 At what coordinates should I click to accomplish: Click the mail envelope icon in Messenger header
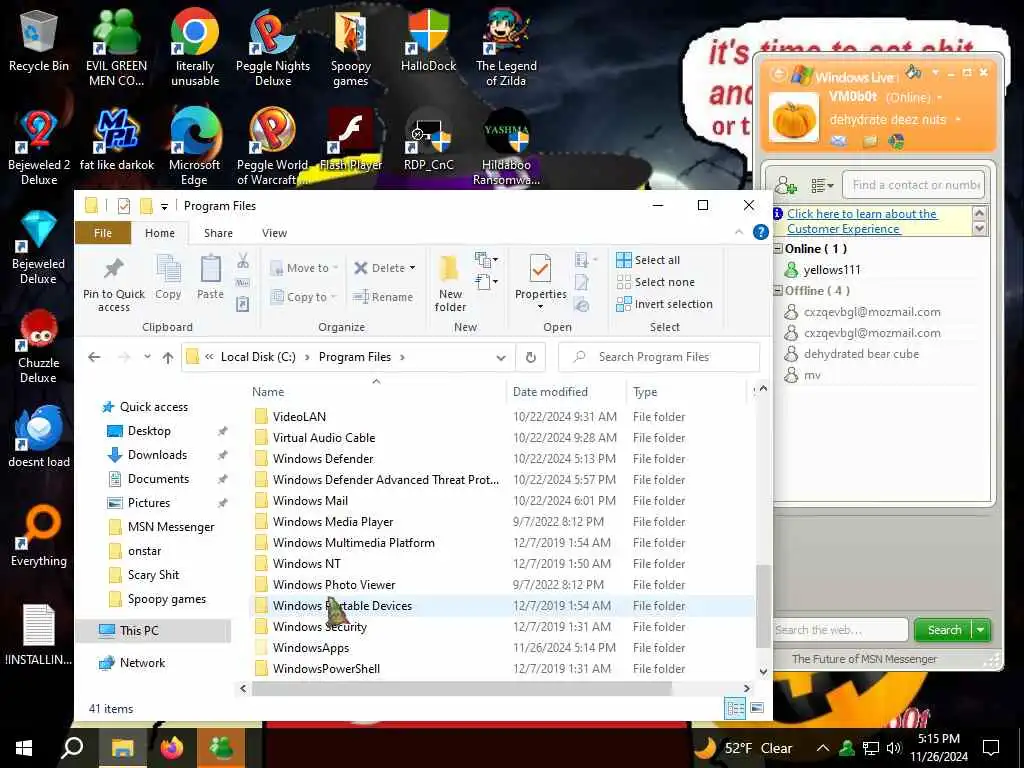(x=839, y=141)
